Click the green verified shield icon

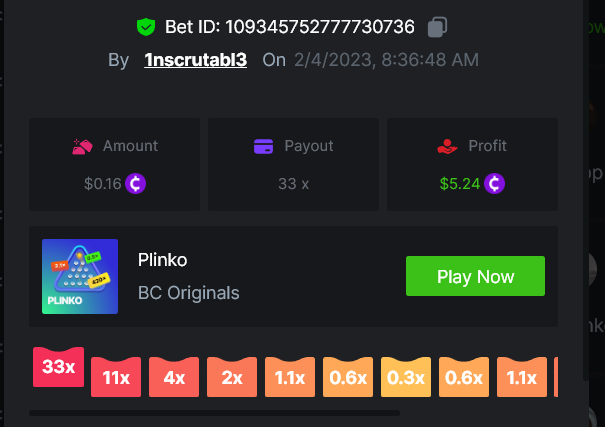click(146, 27)
